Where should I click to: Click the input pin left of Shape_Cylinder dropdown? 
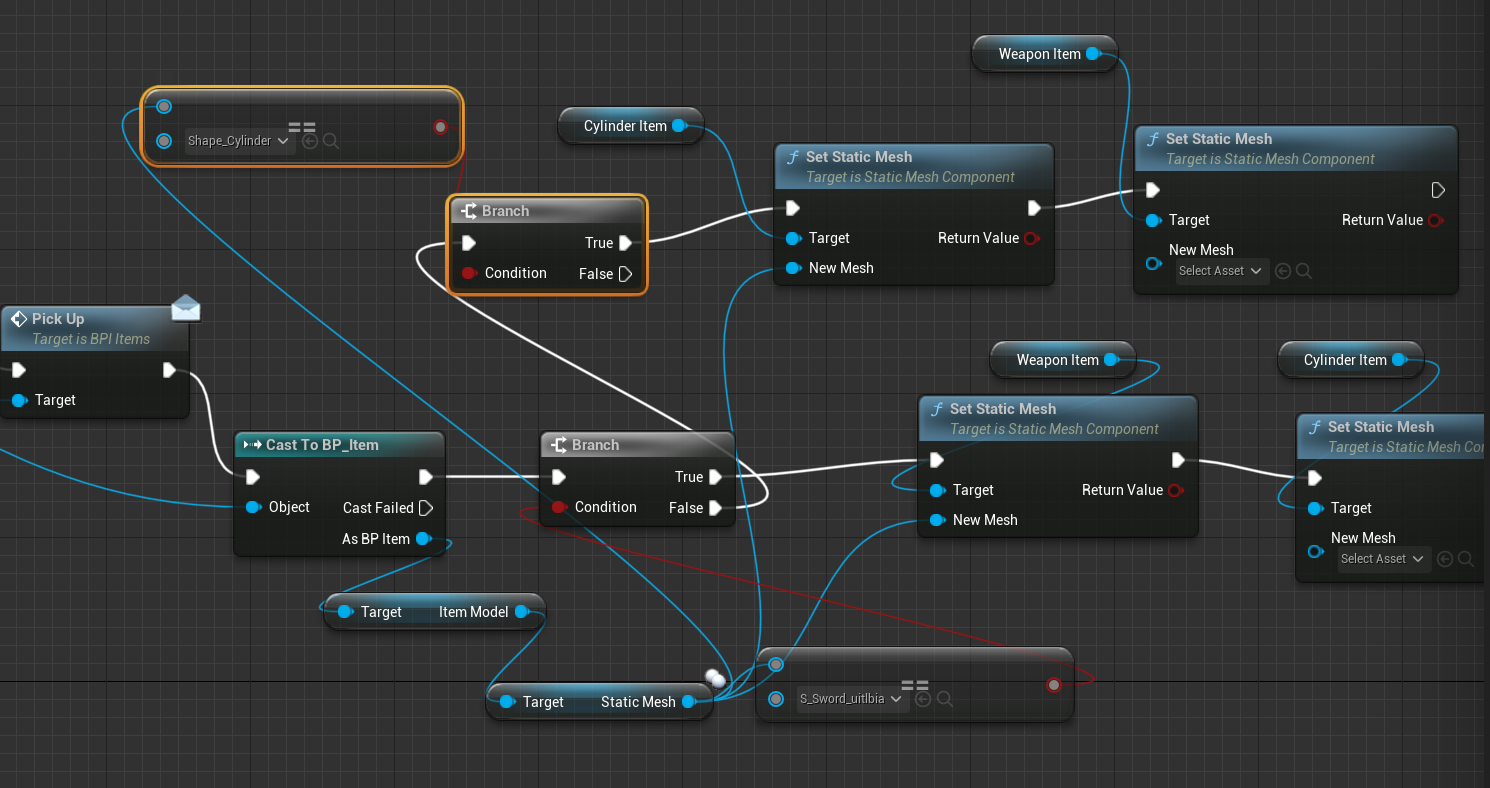click(x=164, y=141)
